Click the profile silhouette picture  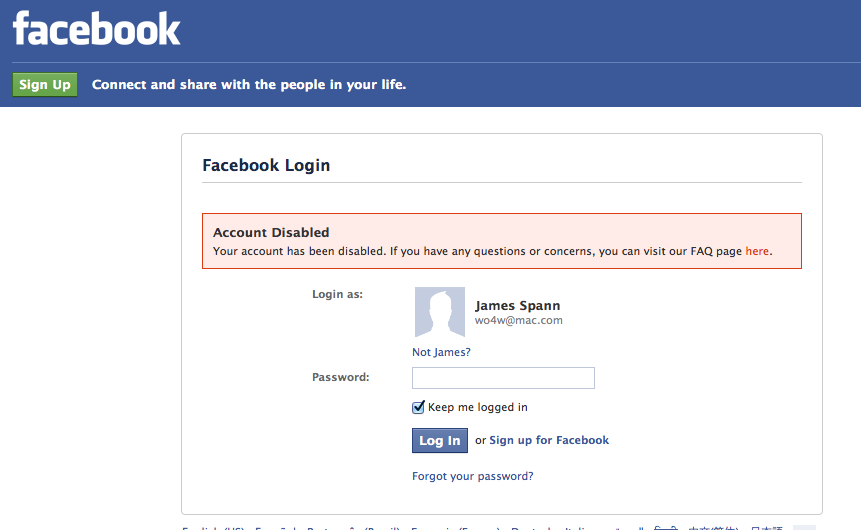tap(440, 312)
